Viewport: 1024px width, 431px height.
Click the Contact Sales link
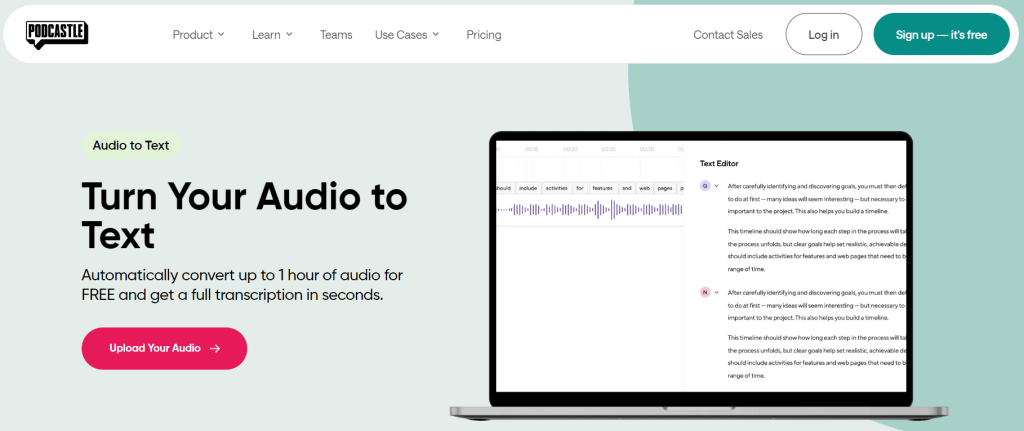click(x=728, y=34)
